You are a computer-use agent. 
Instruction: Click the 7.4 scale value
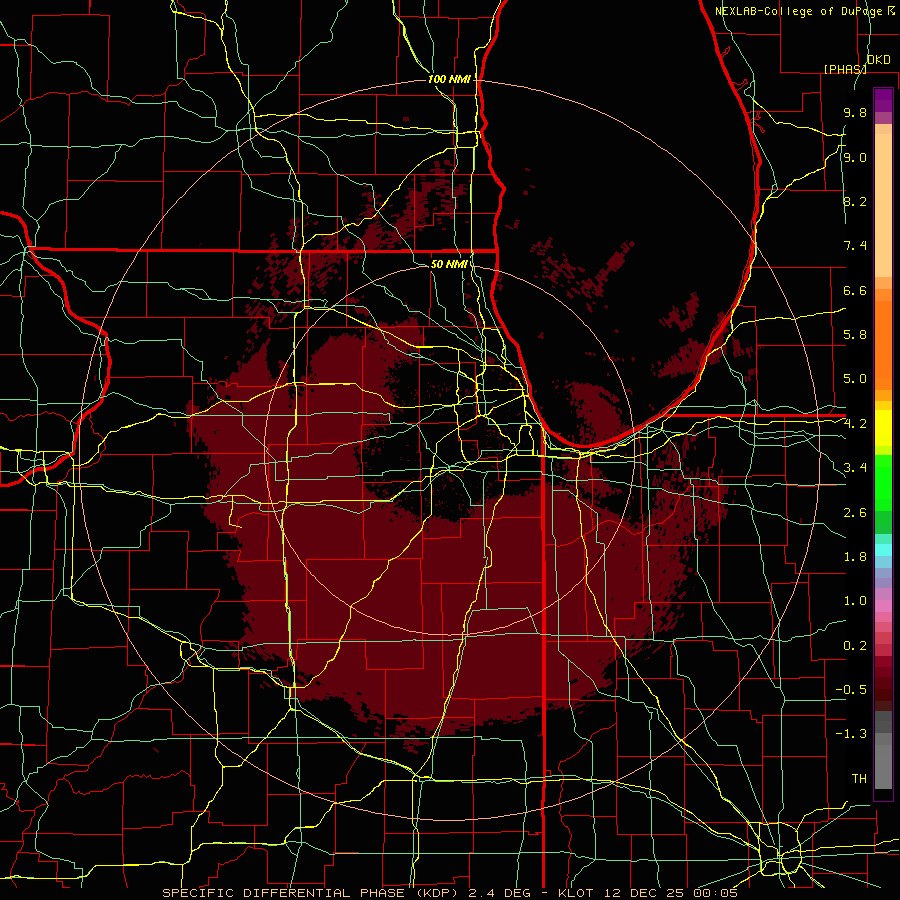click(855, 246)
